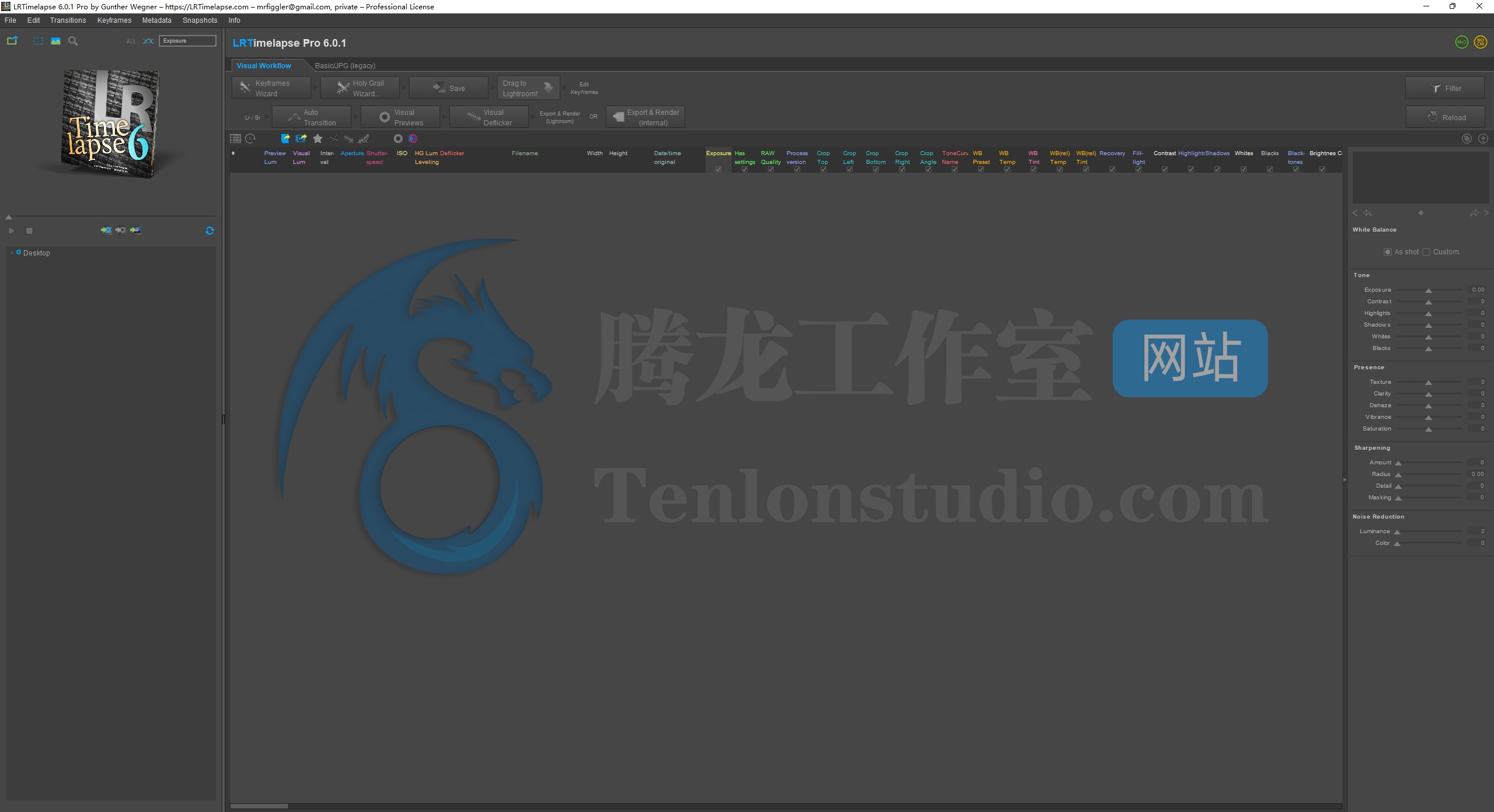Click the blue crossed curves icon near ALL
This screenshot has width=1494, height=812.
pos(148,41)
